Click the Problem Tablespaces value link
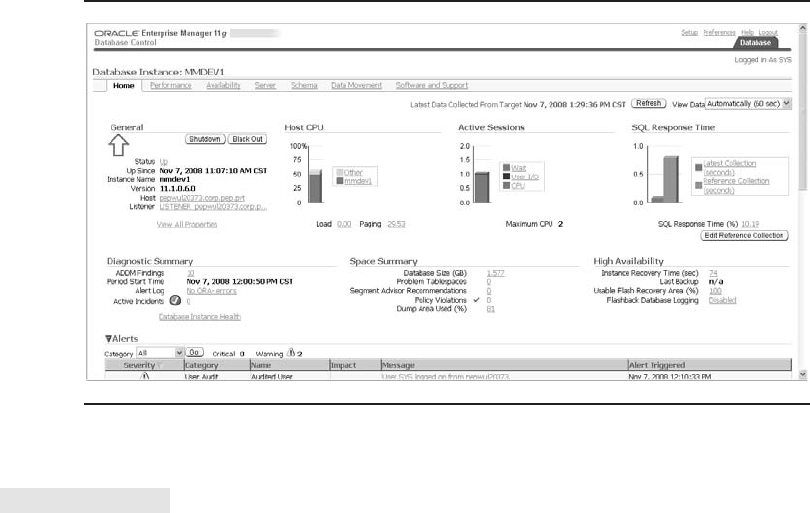810x513 pixels. point(489,282)
